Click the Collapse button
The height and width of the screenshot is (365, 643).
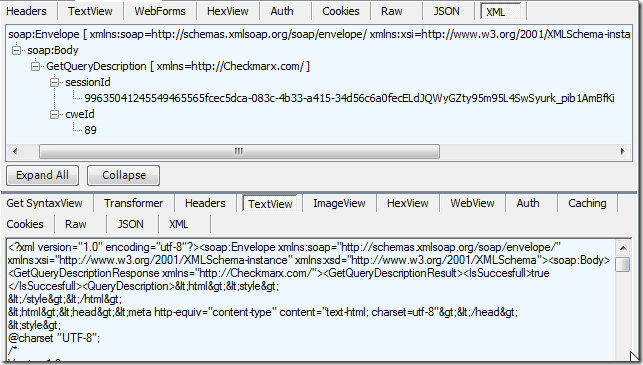click(x=123, y=176)
